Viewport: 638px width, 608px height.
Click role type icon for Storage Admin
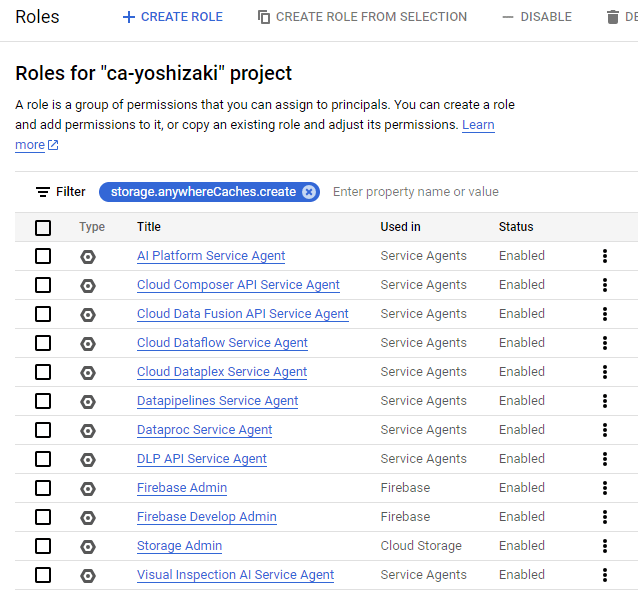coord(88,547)
